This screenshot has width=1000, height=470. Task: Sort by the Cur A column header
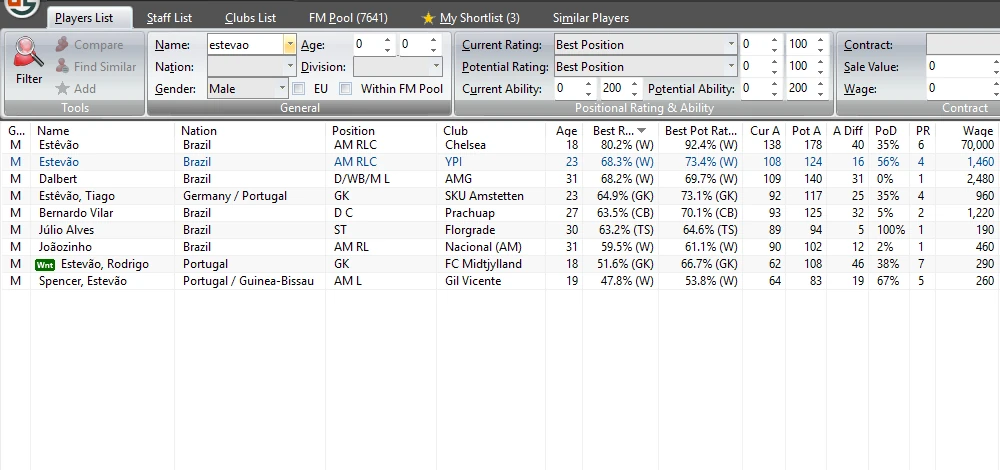click(x=765, y=131)
